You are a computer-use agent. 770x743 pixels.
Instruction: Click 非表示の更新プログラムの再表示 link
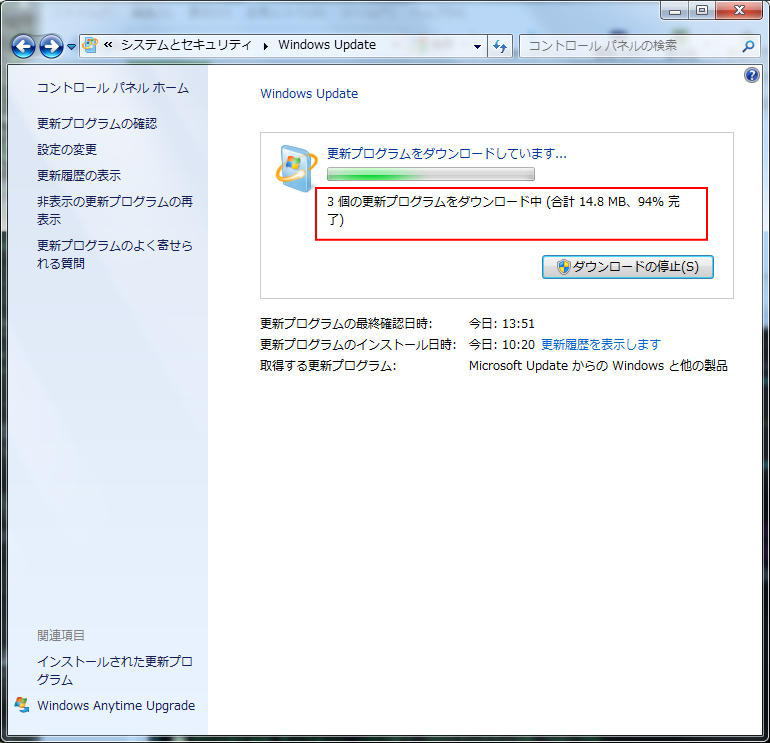(115, 210)
